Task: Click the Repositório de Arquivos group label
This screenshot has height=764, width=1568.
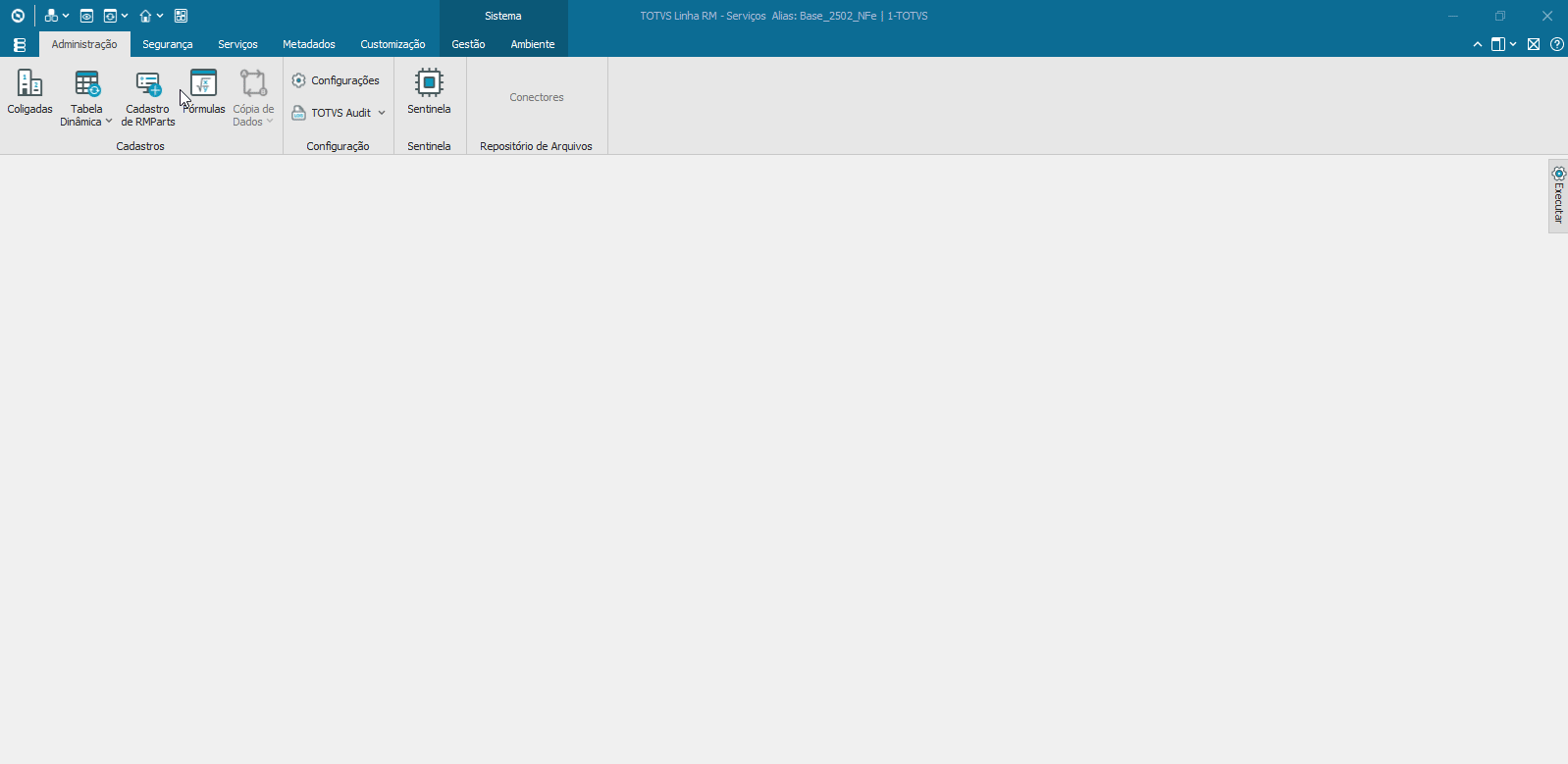Action: click(x=536, y=146)
